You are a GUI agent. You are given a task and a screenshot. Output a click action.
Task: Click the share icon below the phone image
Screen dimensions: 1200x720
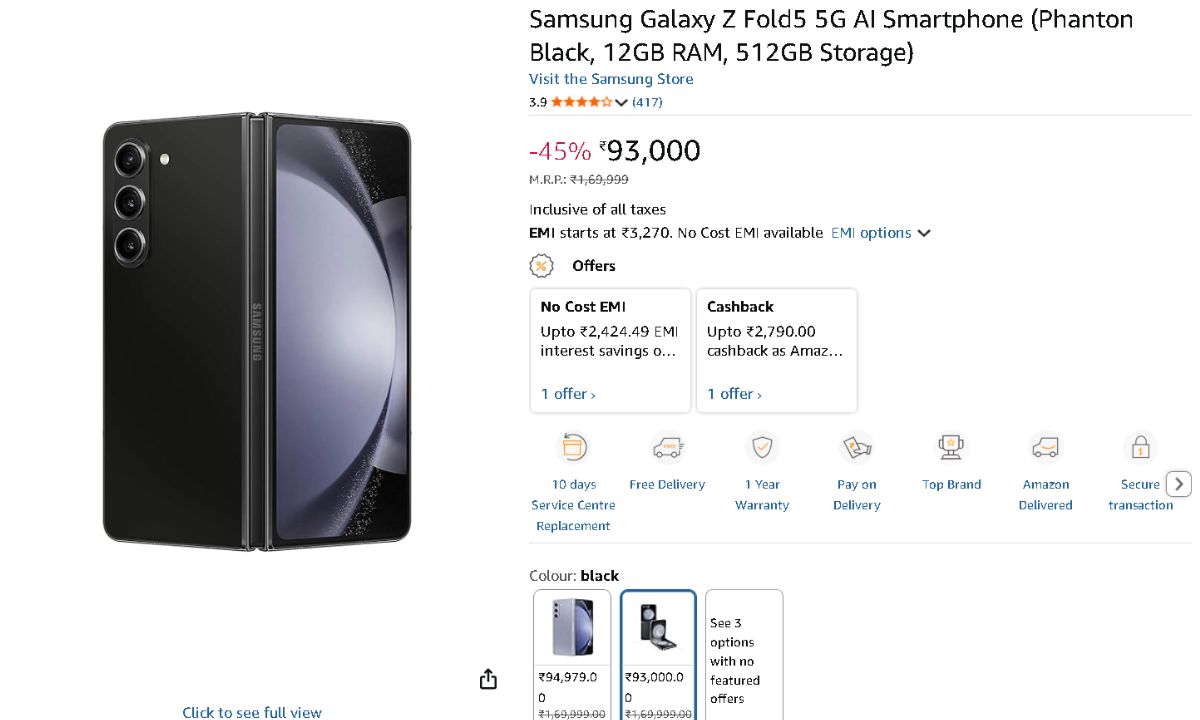coord(488,678)
